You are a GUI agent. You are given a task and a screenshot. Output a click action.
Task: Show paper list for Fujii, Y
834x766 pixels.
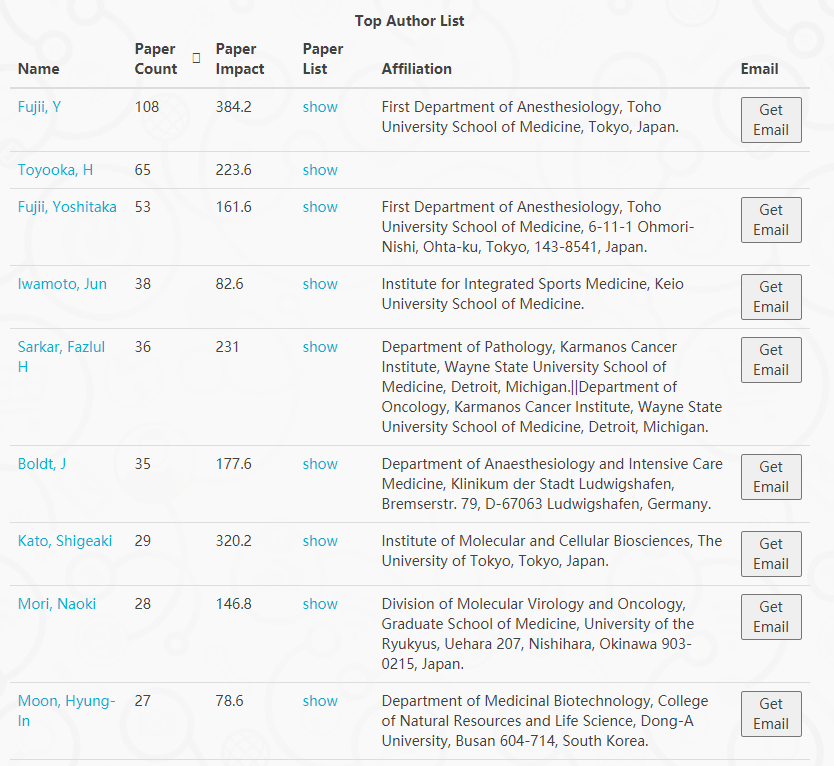320,107
